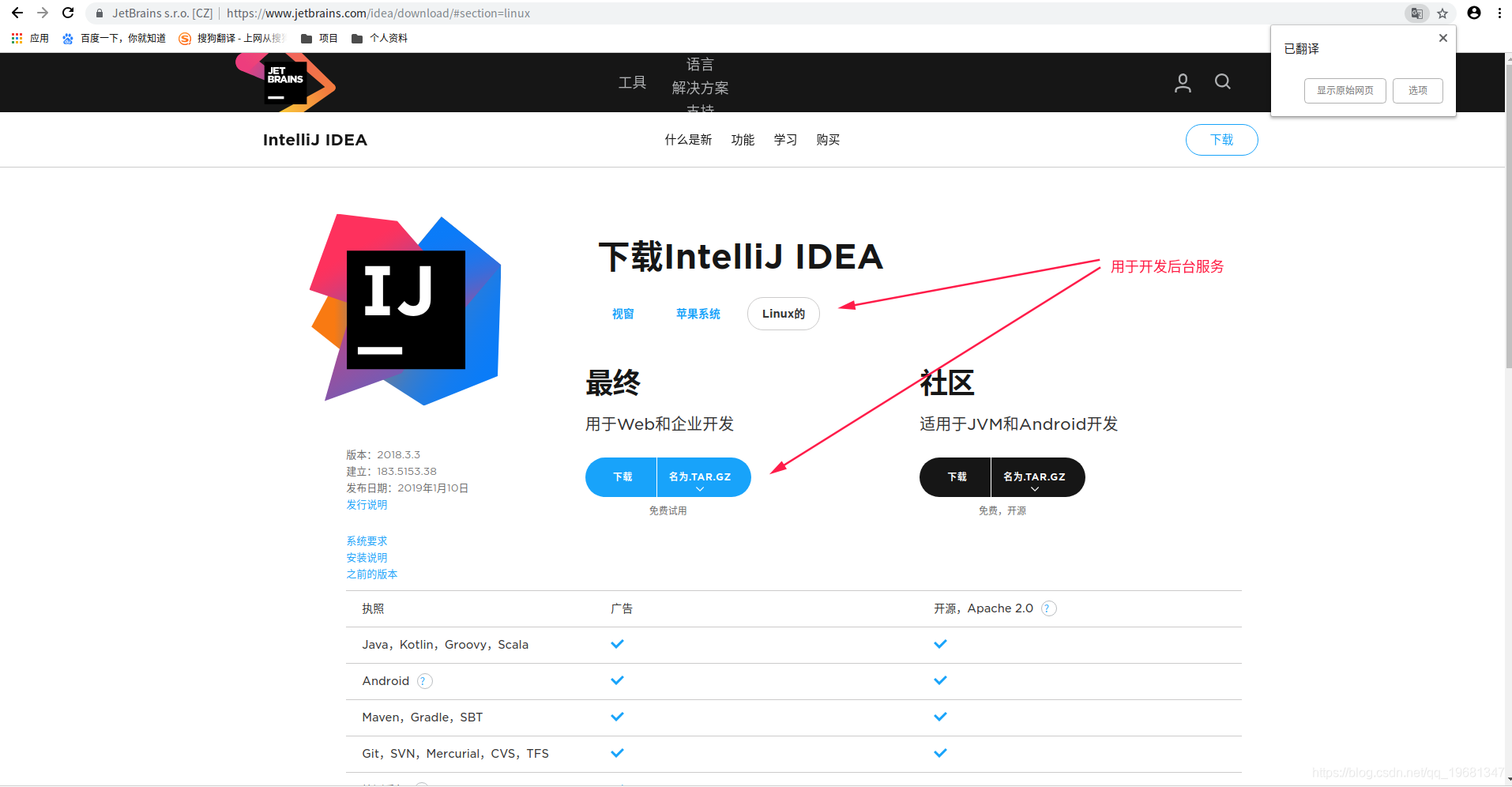Switch to the 苹果系统 platform tab
This screenshot has height=787, width=1512.
(698, 314)
